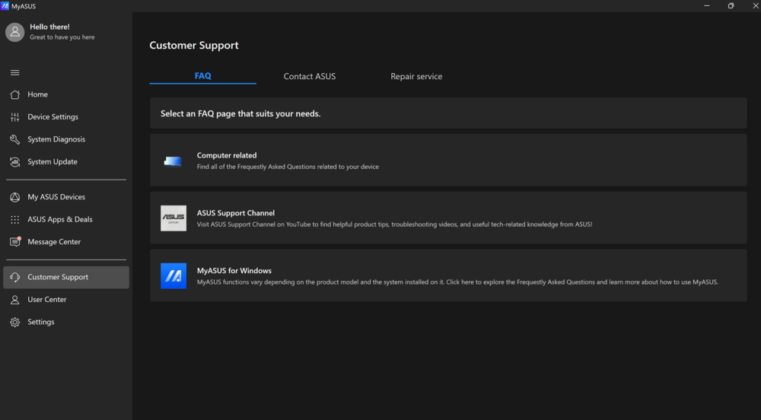Click 'Great to have you here' text

(62, 37)
